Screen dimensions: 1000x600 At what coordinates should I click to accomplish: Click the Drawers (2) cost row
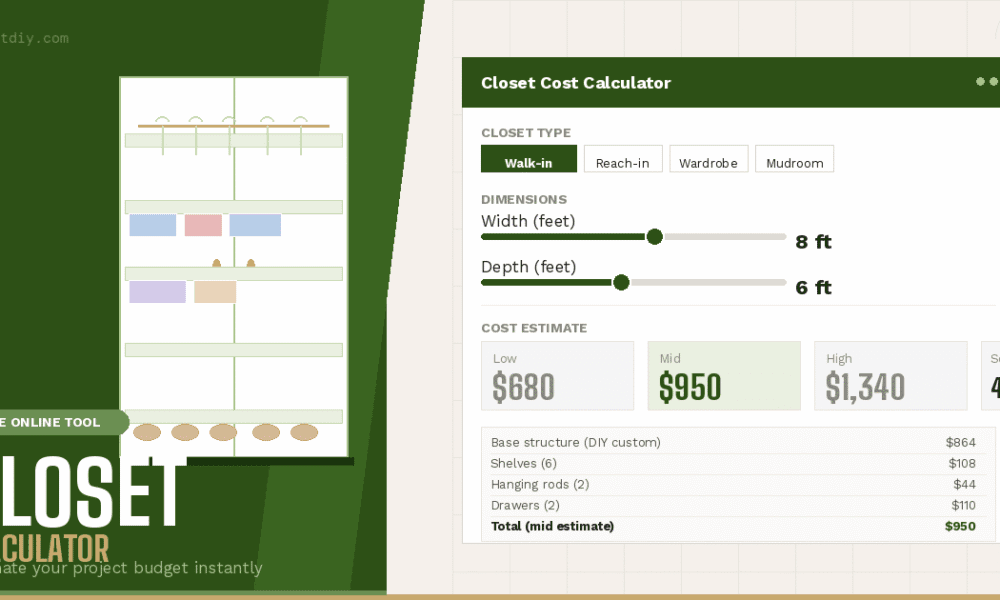730,505
